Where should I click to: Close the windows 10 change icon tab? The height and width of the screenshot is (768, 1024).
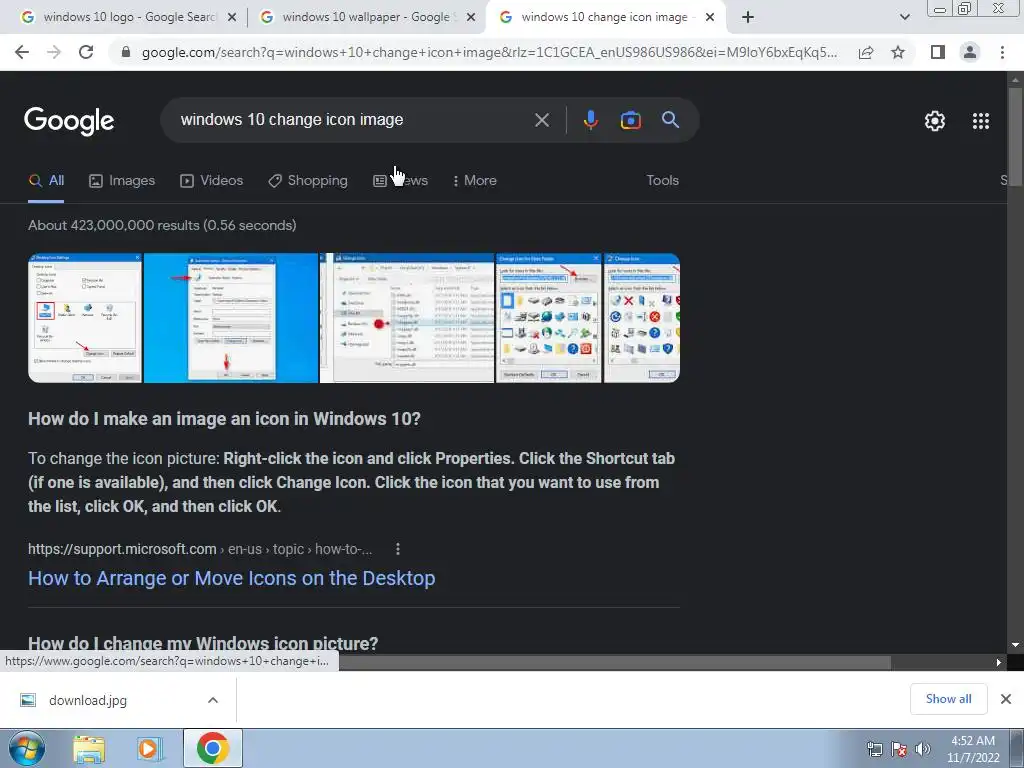710,18
